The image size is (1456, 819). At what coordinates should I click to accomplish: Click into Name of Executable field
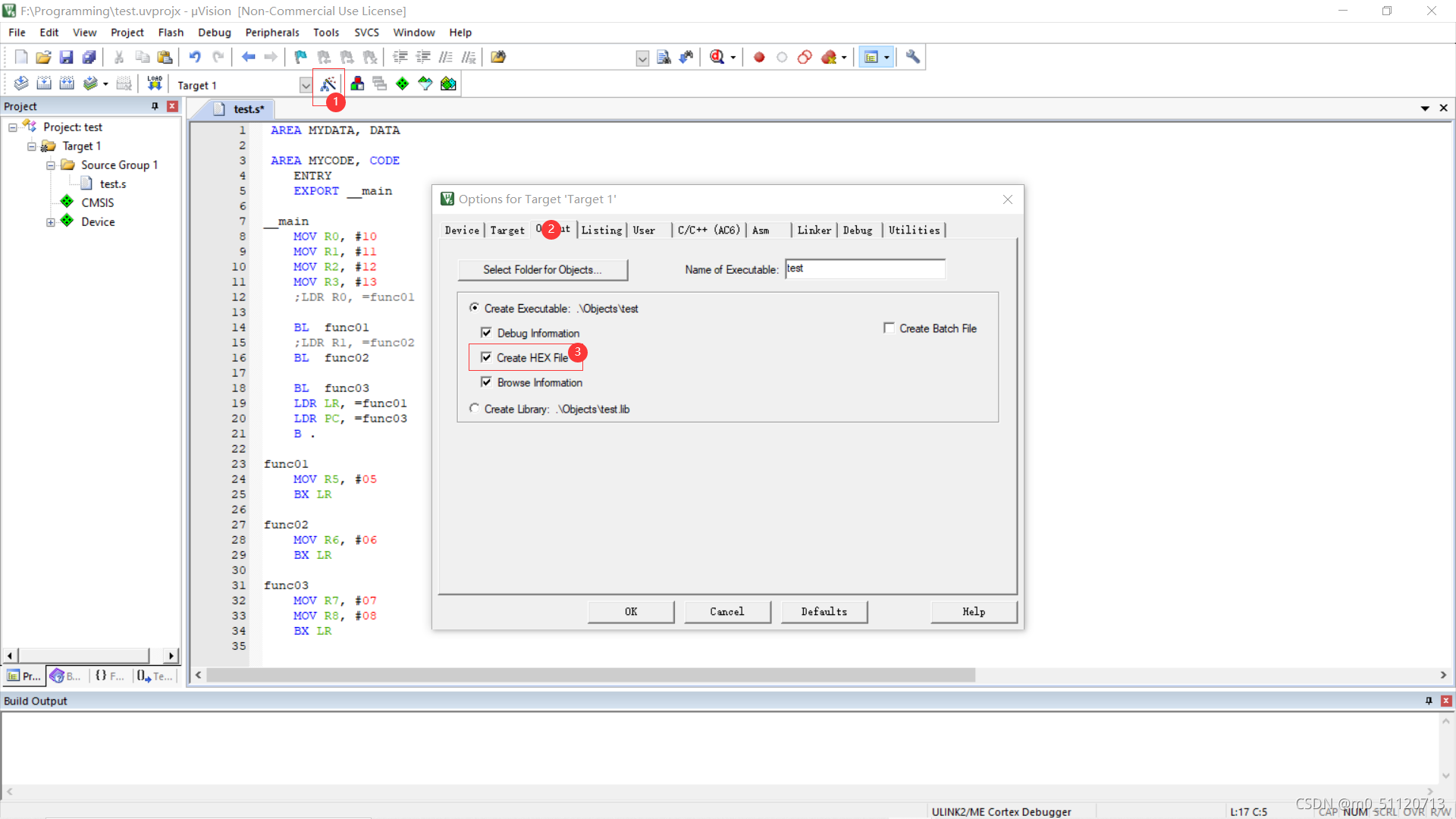(864, 268)
